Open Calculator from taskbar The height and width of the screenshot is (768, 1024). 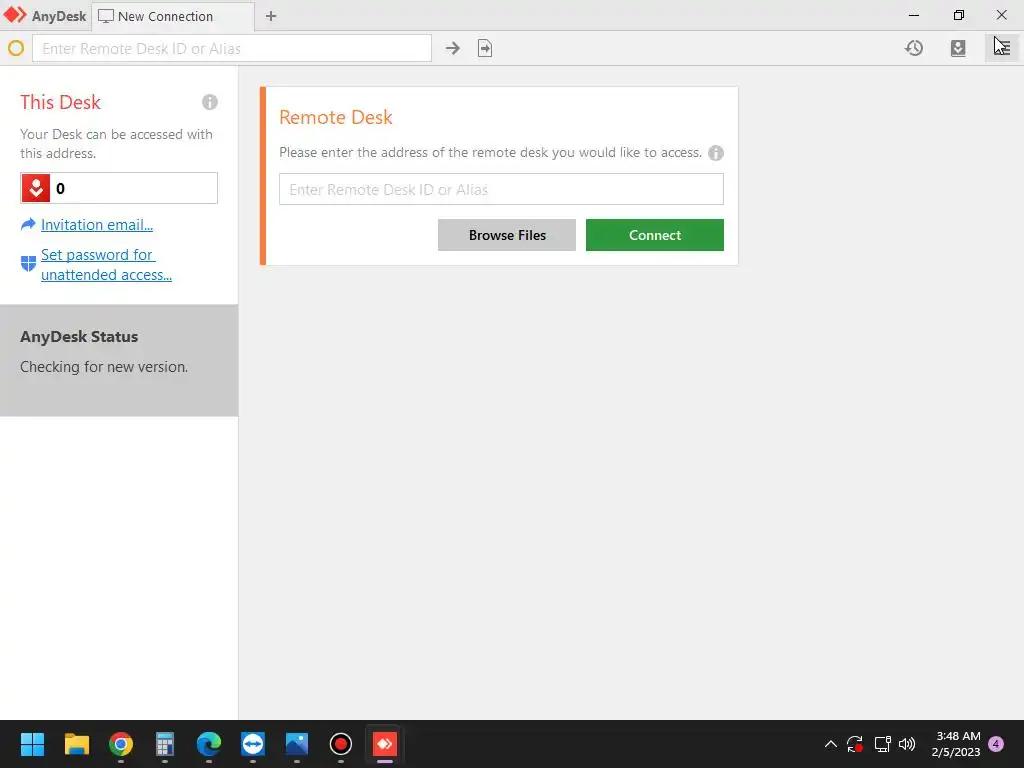point(165,744)
